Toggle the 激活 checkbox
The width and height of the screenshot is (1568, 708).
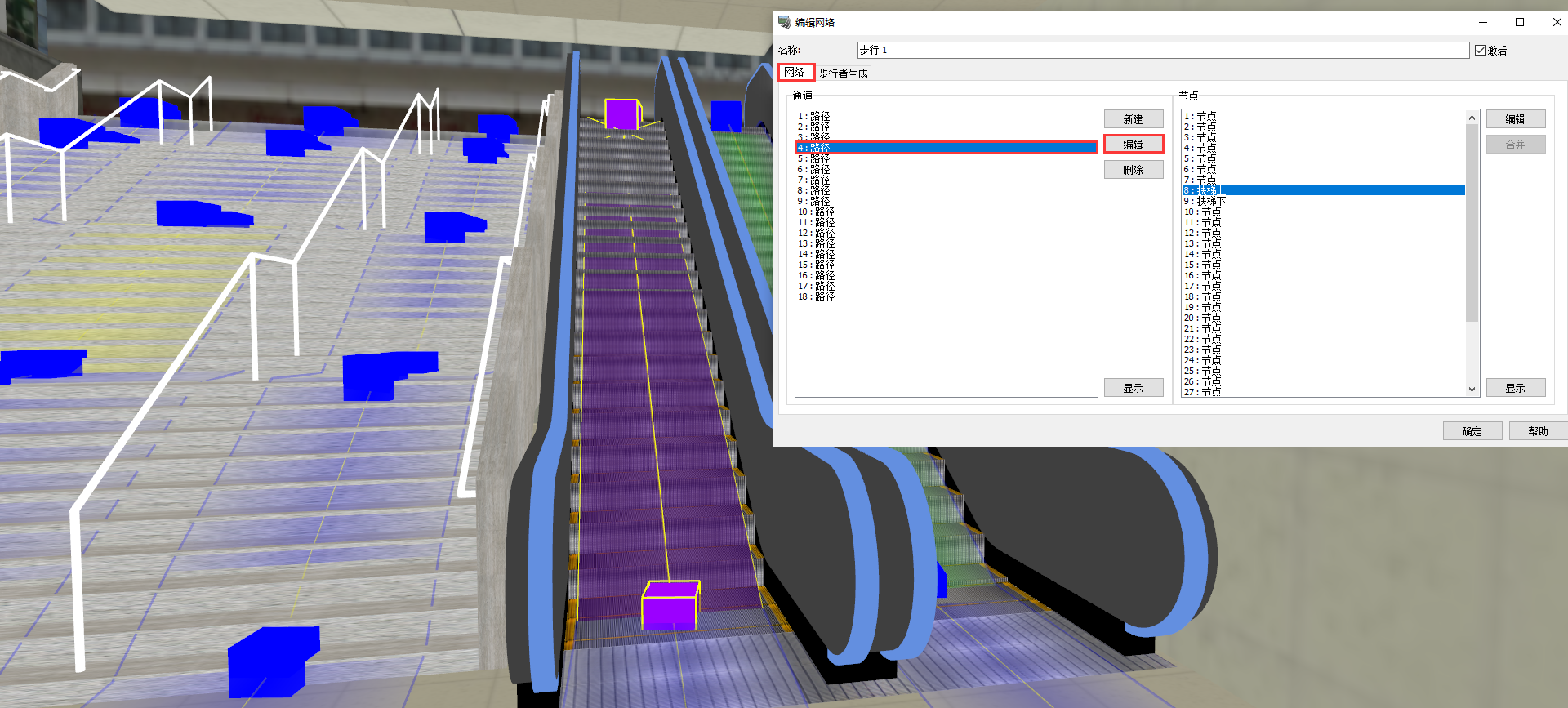[x=1480, y=51]
